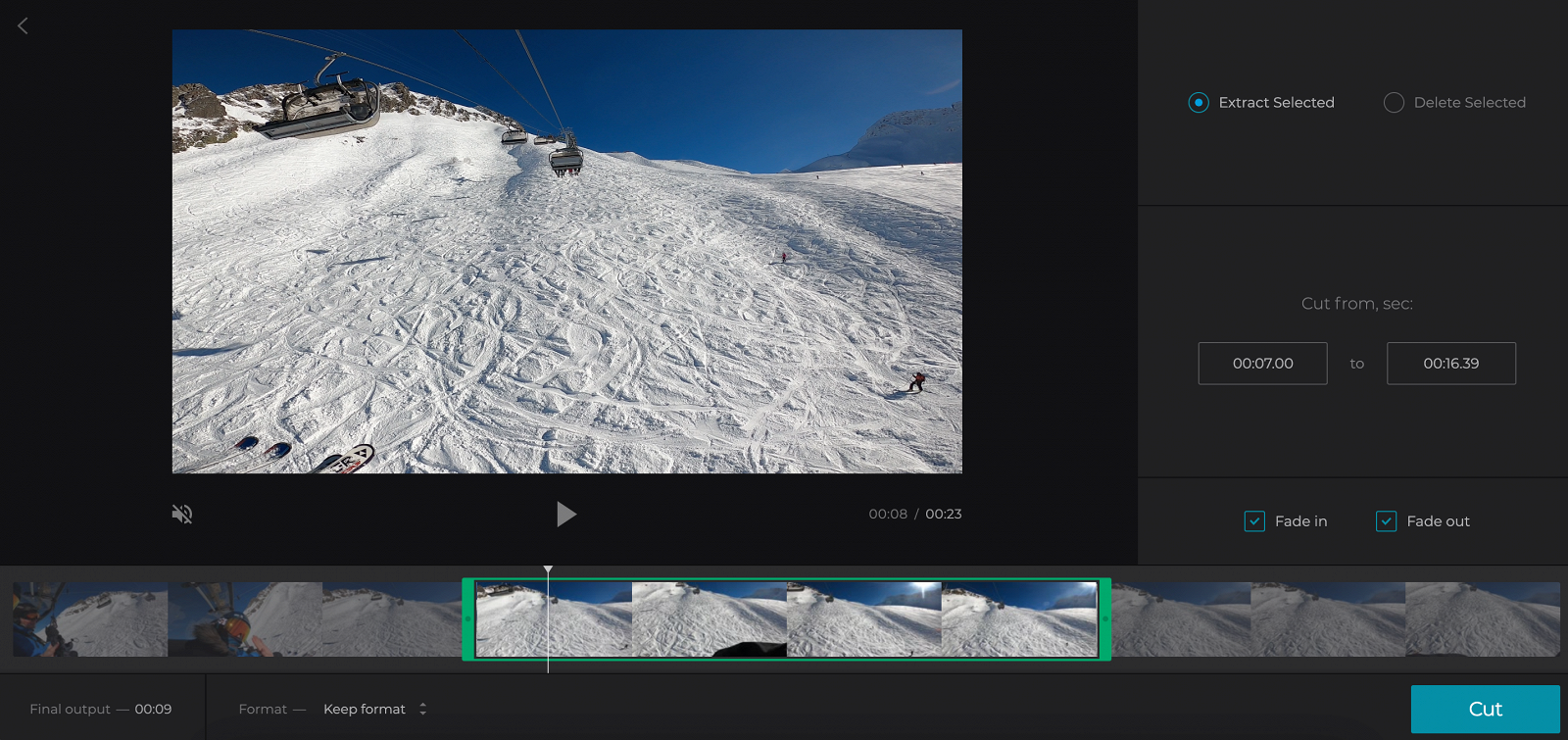Click the second timeline thumbnail with orange goggles
The width and height of the screenshot is (1568, 740).
pos(245,619)
